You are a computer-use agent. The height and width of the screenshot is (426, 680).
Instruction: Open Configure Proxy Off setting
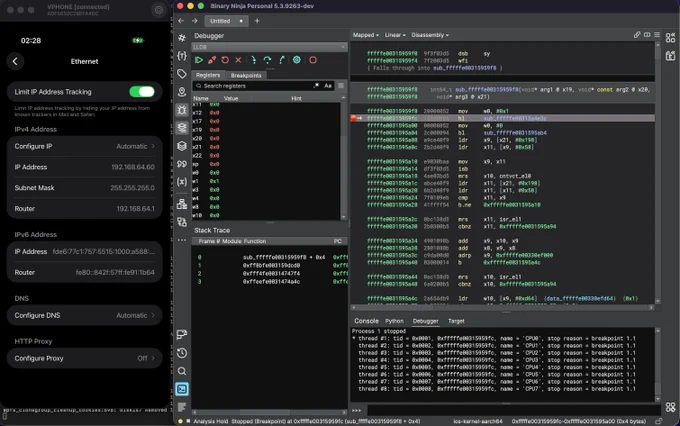coord(85,358)
